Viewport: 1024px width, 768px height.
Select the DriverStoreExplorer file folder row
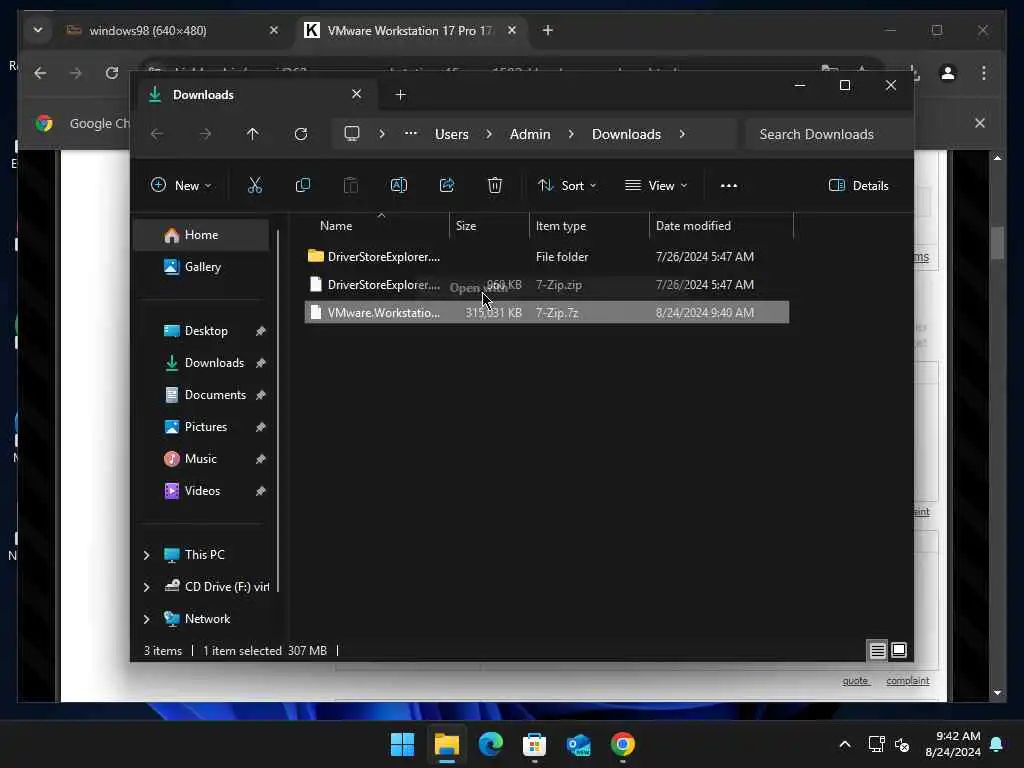click(x=547, y=257)
